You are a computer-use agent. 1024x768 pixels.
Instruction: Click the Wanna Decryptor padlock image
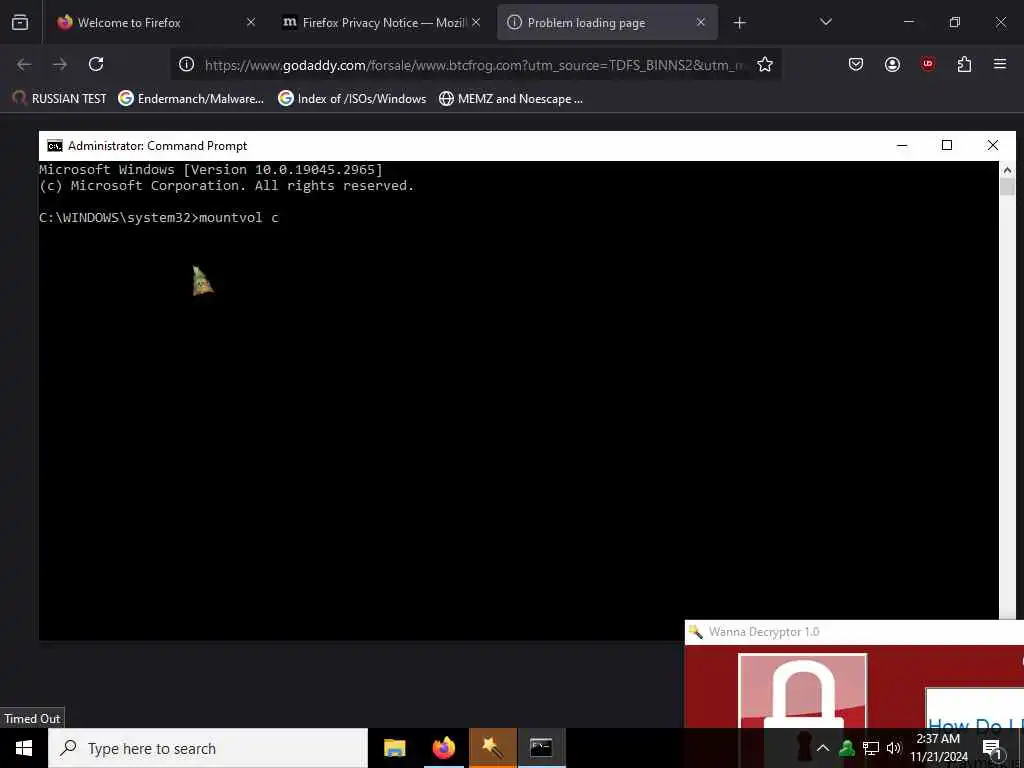[x=803, y=691]
